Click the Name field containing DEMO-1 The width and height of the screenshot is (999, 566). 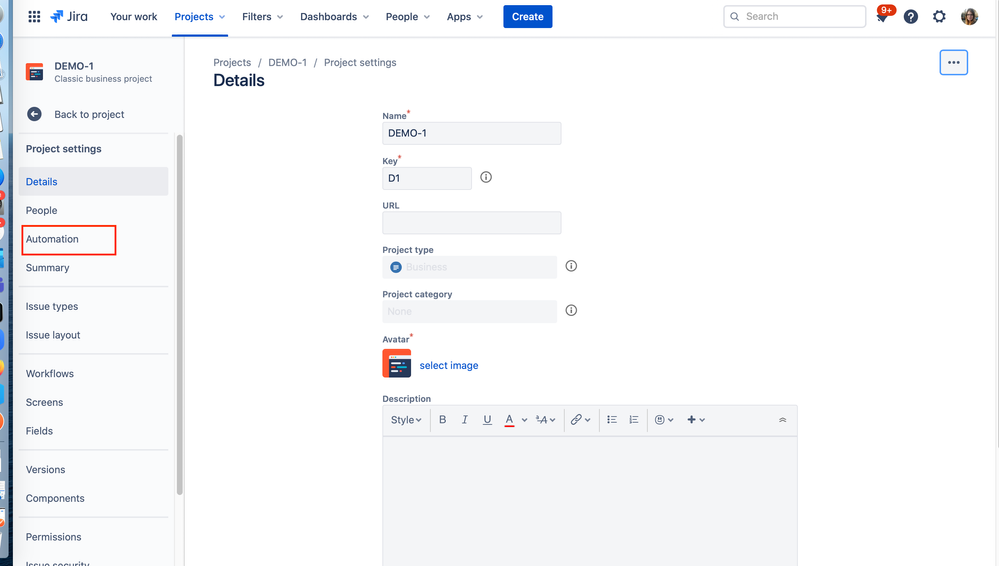pyautogui.click(x=471, y=133)
